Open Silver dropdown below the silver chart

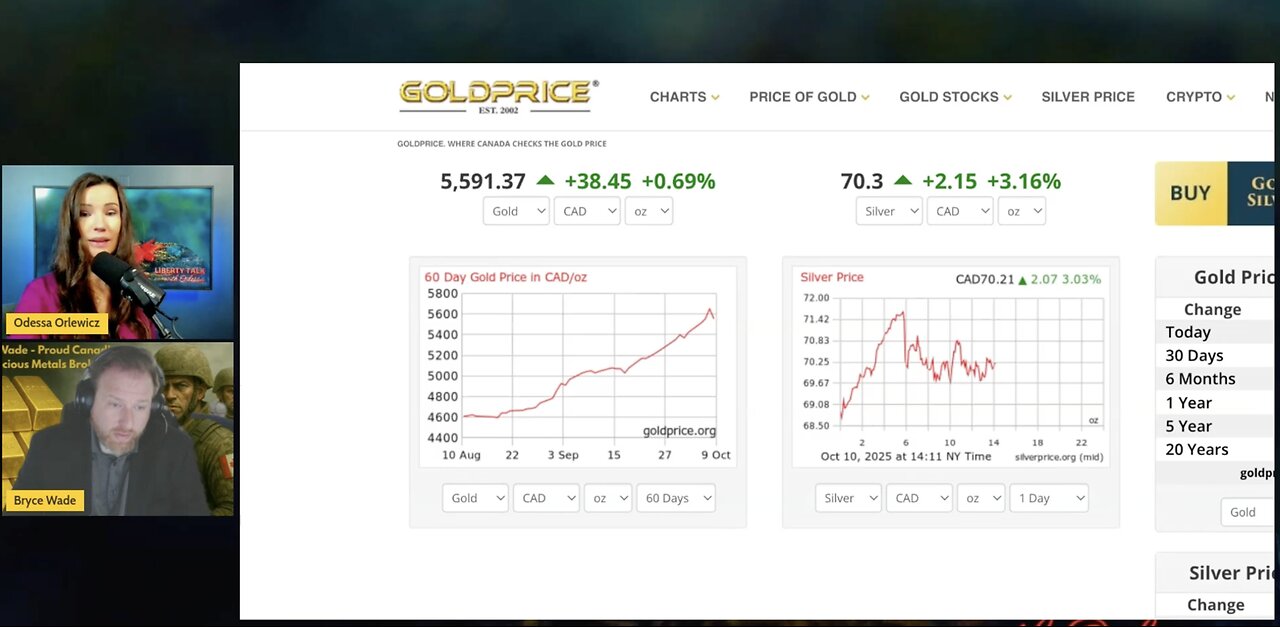[848, 498]
